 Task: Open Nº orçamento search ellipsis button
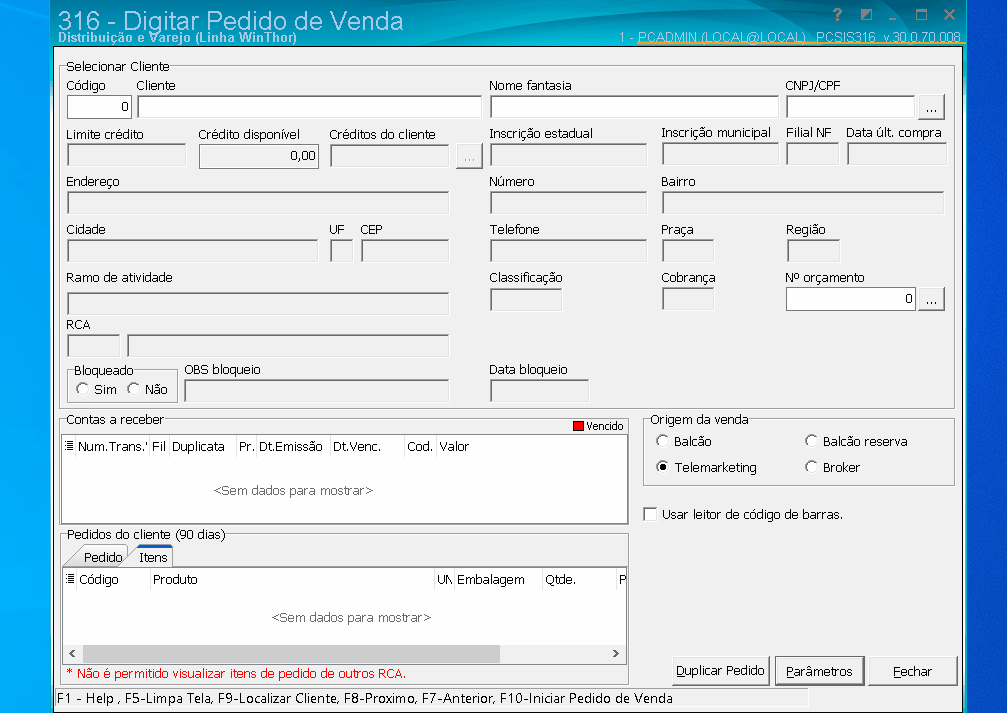click(931, 299)
